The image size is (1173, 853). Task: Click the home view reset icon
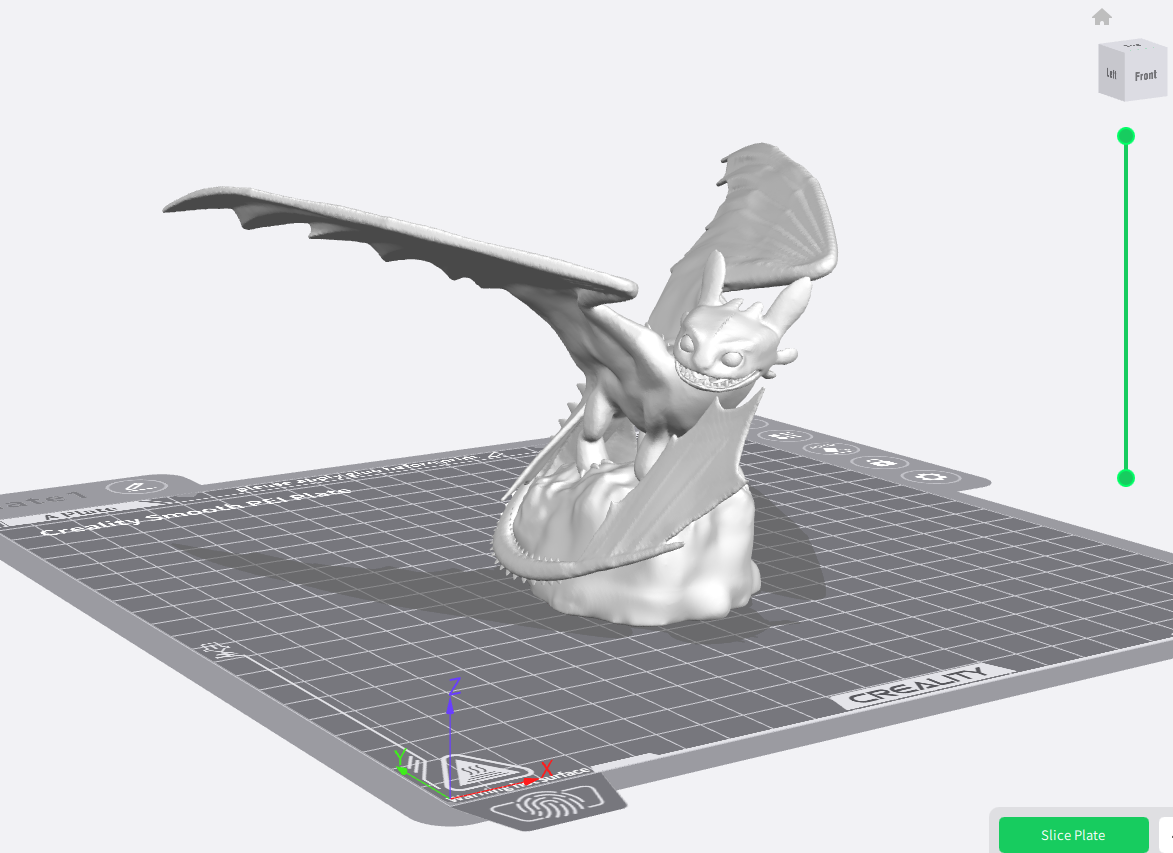click(x=1101, y=16)
